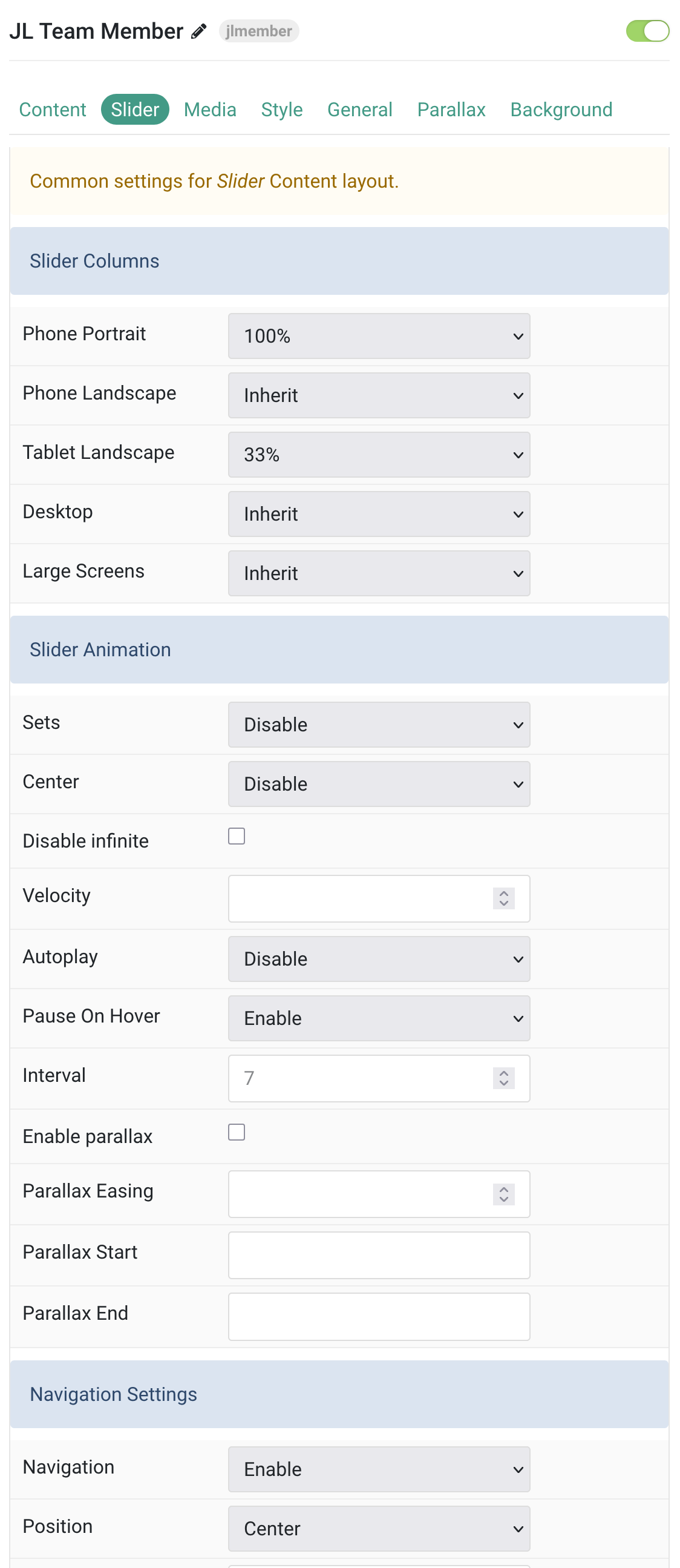Viewport: 680px width, 1568px height.
Task: Click the pencil edit icon beside JL Team Member
Action: (199, 31)
